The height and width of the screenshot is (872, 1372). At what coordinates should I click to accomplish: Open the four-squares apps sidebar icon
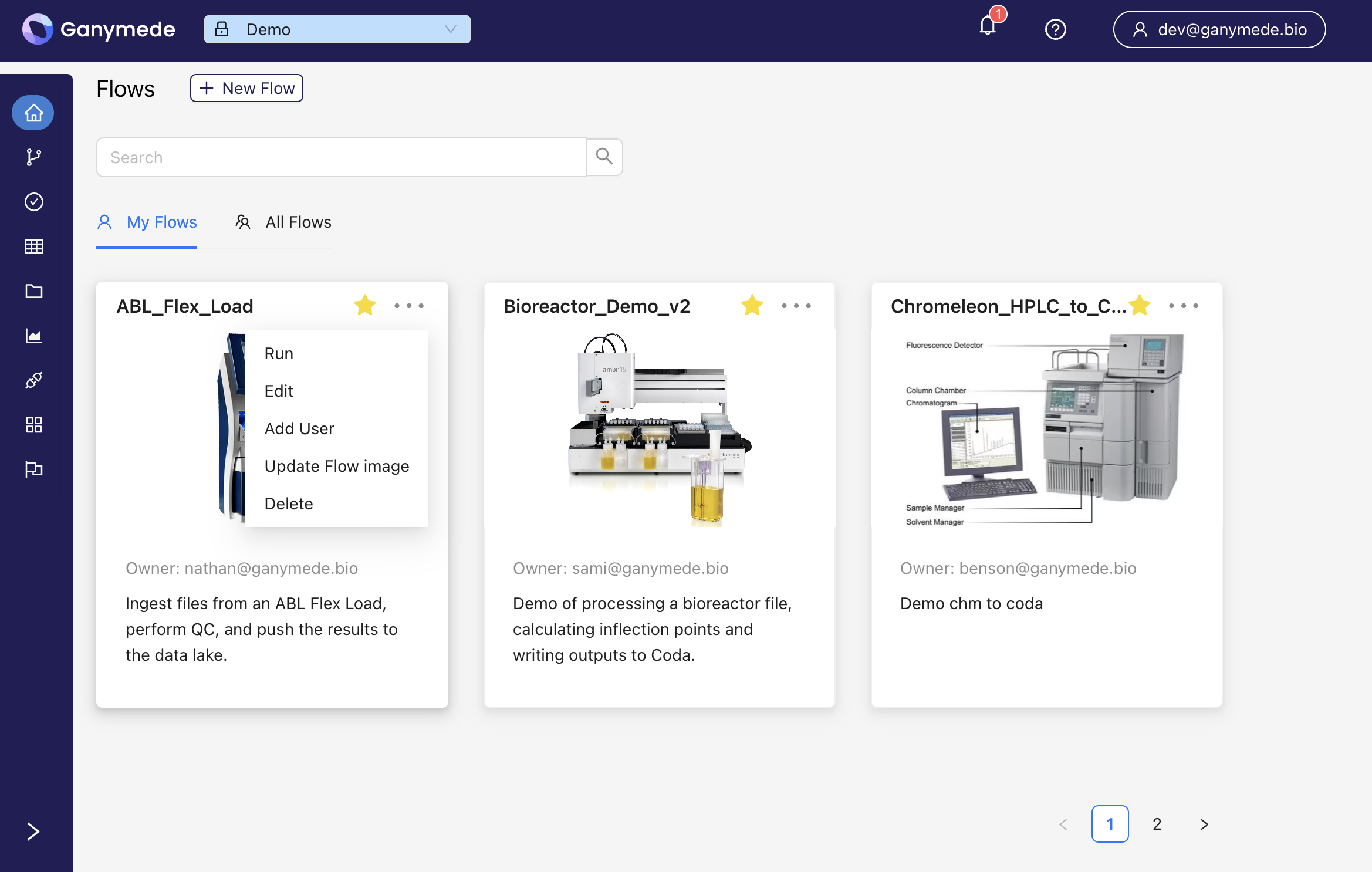pyautogui.click(x=33, y=425)
